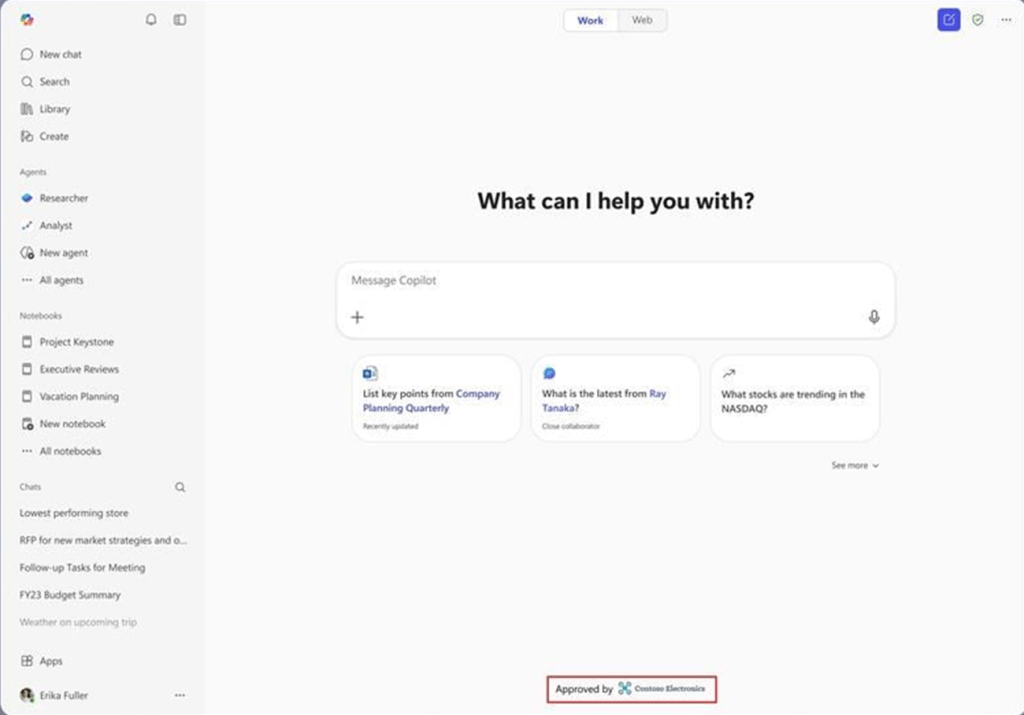Image resolution: width=1024 pixels, height=715 pixels.
Task: Search chats using the magnifier icon
Action: point(180,487)
